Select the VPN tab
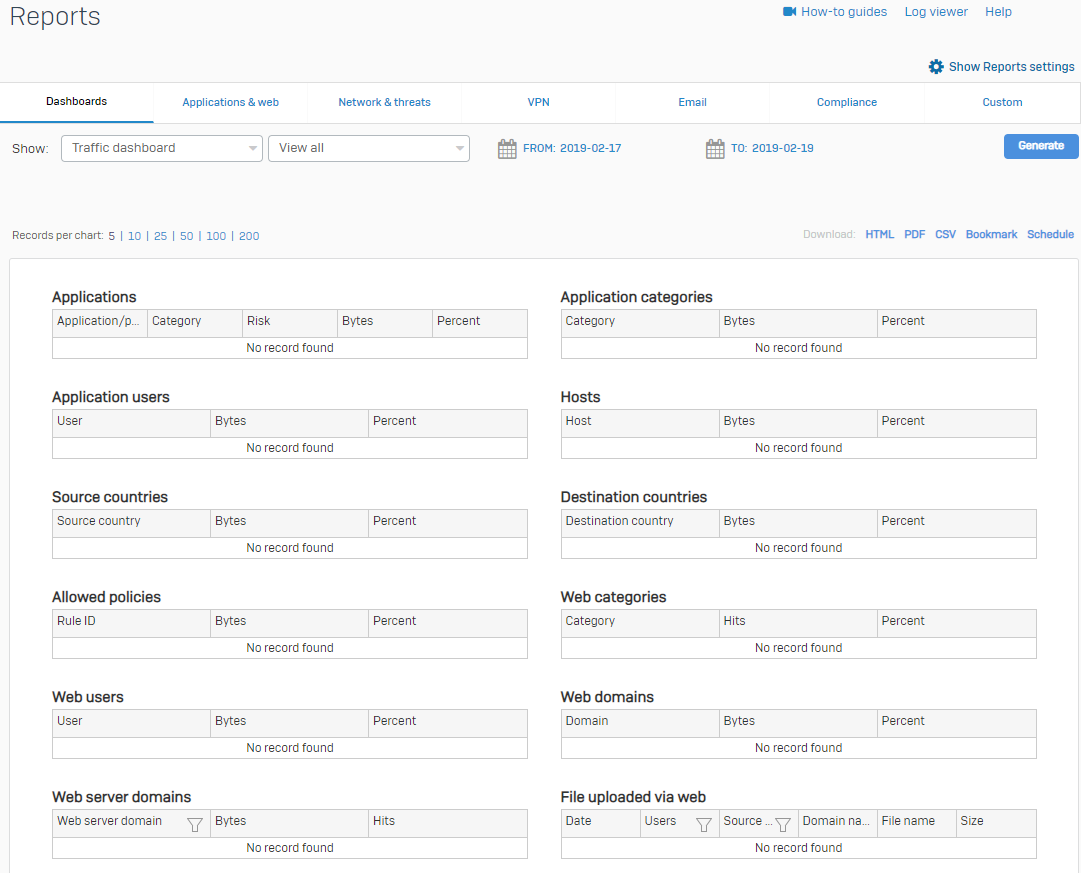The width and height of the screenshot is (1081, 873). pyautogui.click(x=538, y=102)
